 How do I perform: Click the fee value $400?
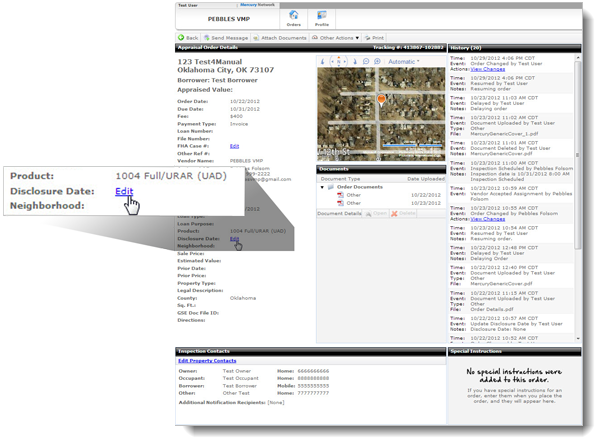pyautogui.click(x=236, y=116)
